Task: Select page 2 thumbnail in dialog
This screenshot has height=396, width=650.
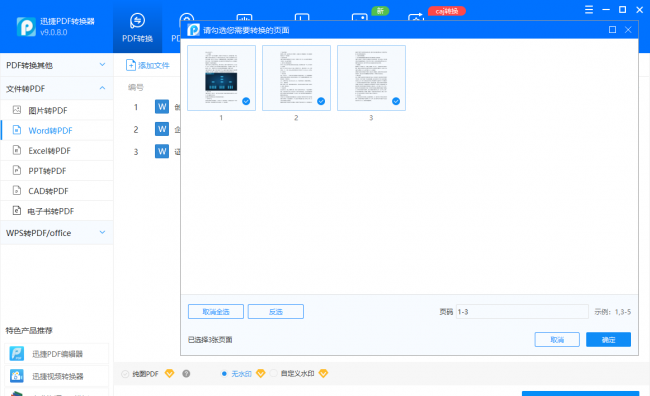Action: point(296,78)
